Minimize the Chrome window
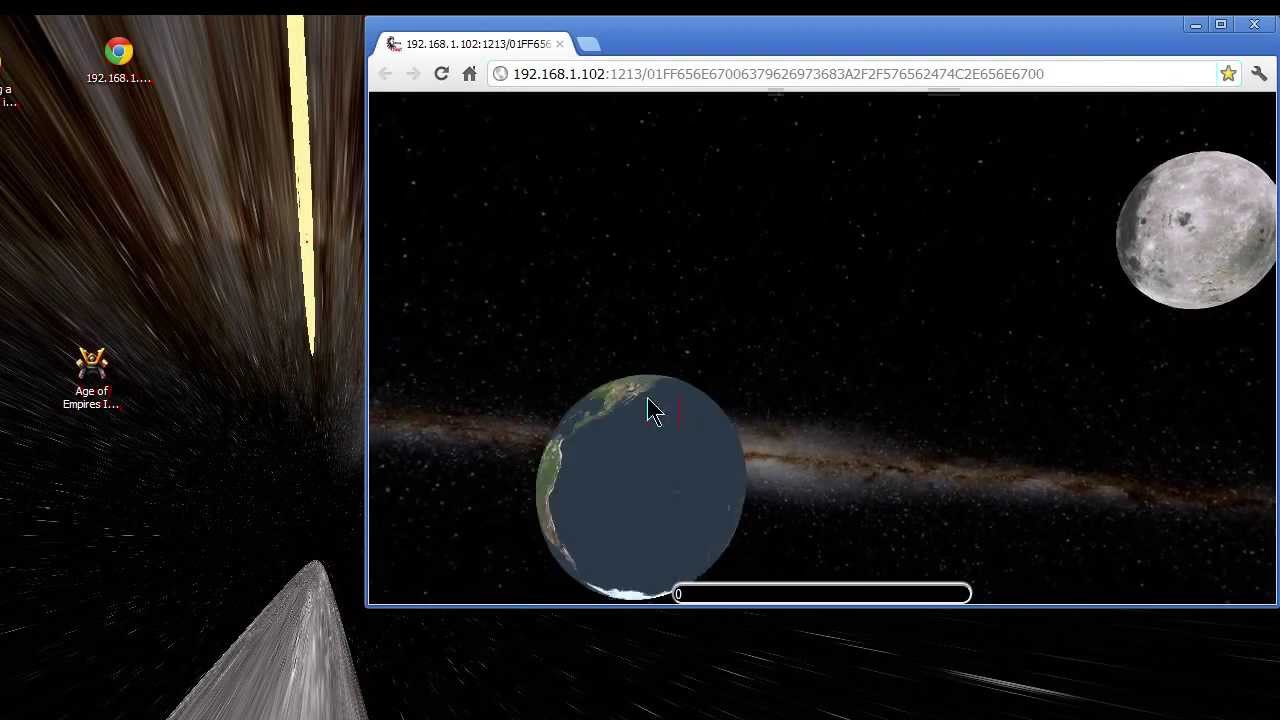The image size is (1280, 720). (1196, 25)
